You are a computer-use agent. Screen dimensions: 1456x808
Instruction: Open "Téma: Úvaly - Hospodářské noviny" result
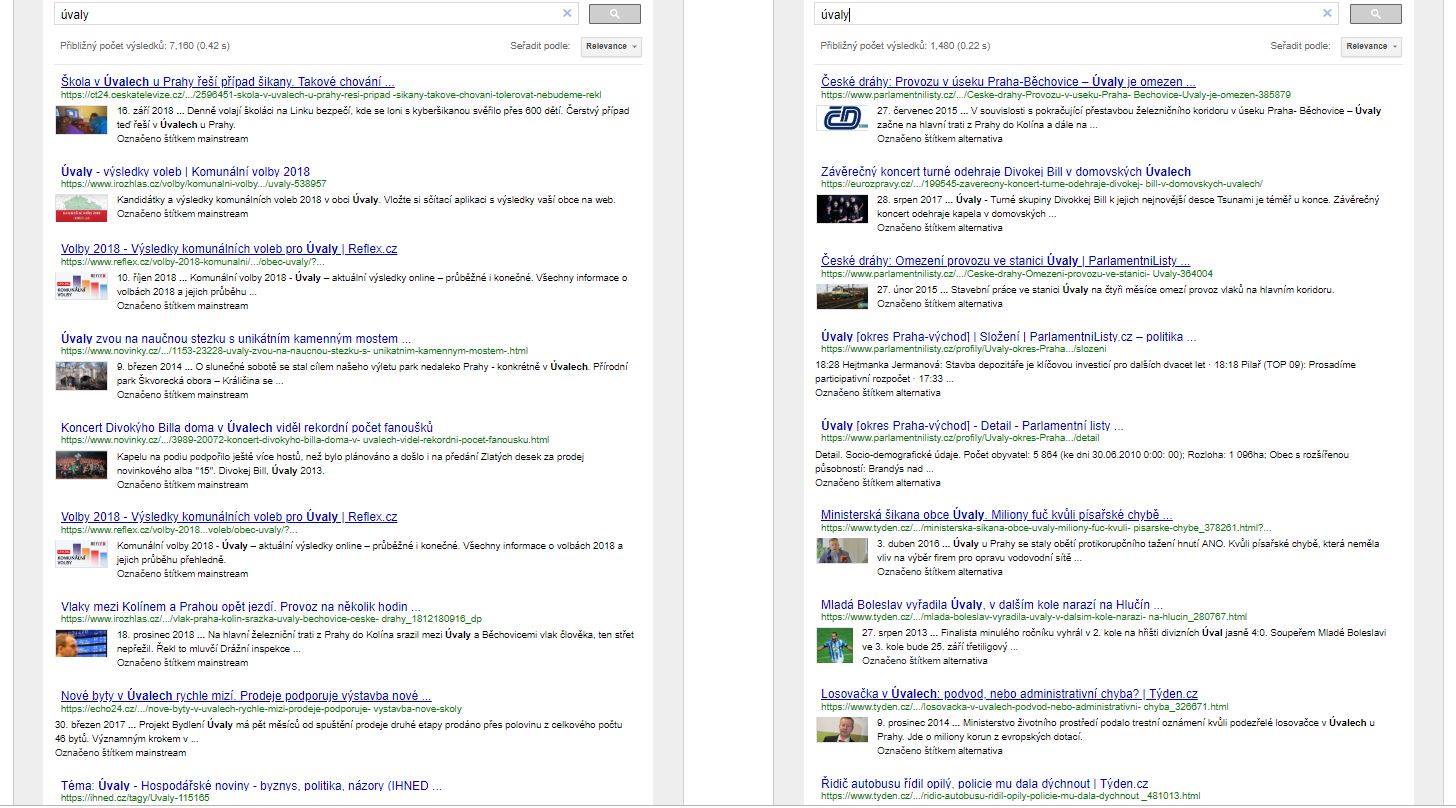(x=251, y=786)
